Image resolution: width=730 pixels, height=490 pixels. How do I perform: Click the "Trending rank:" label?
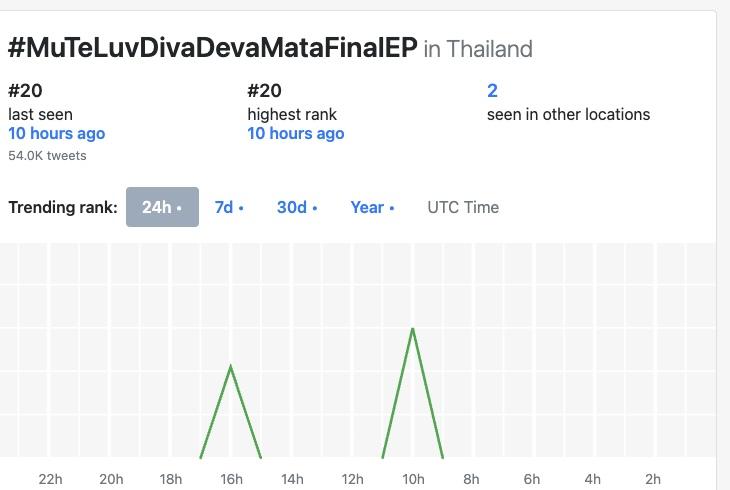(62, 207)
